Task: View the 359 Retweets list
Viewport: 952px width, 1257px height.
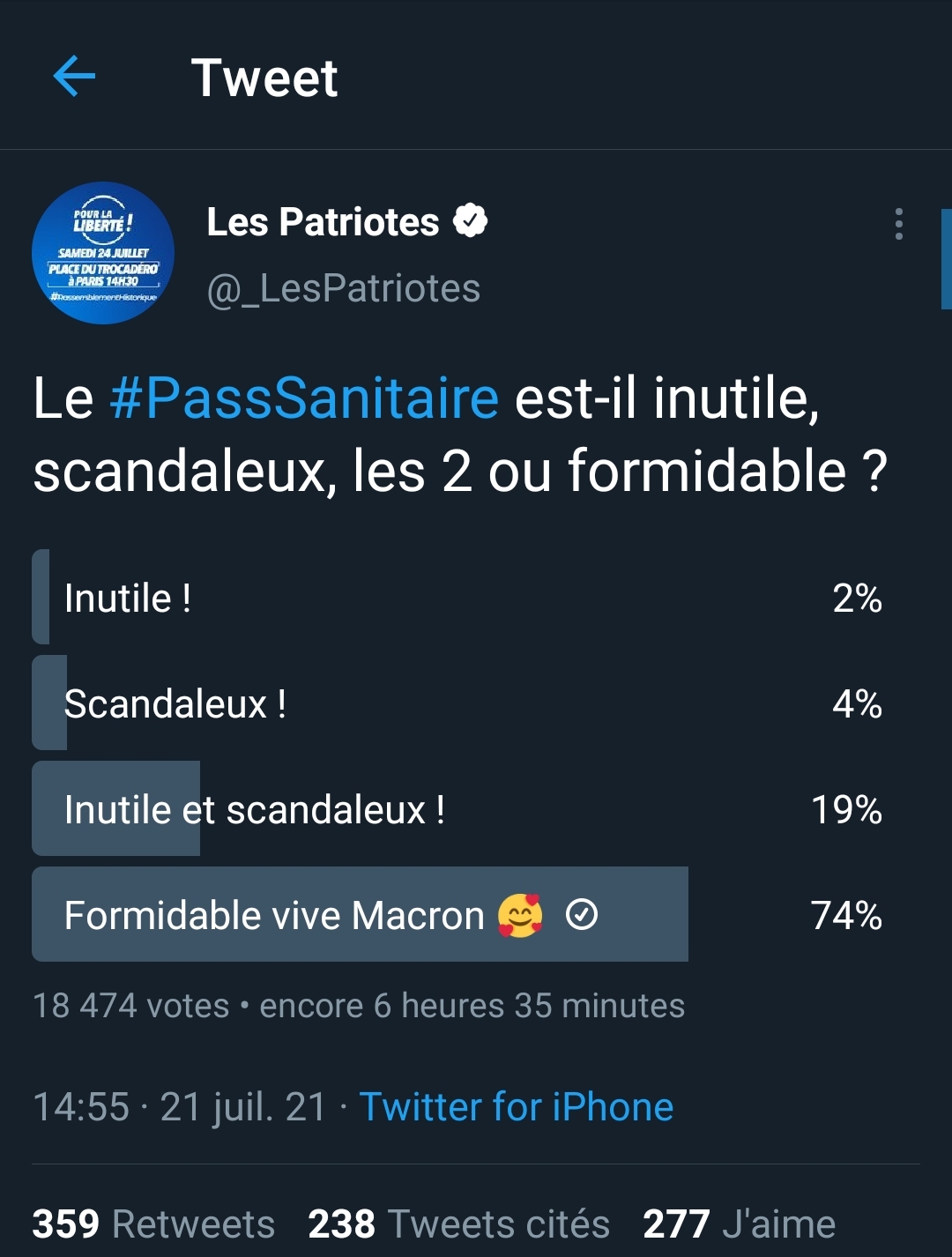Action: click(153, 1224)
